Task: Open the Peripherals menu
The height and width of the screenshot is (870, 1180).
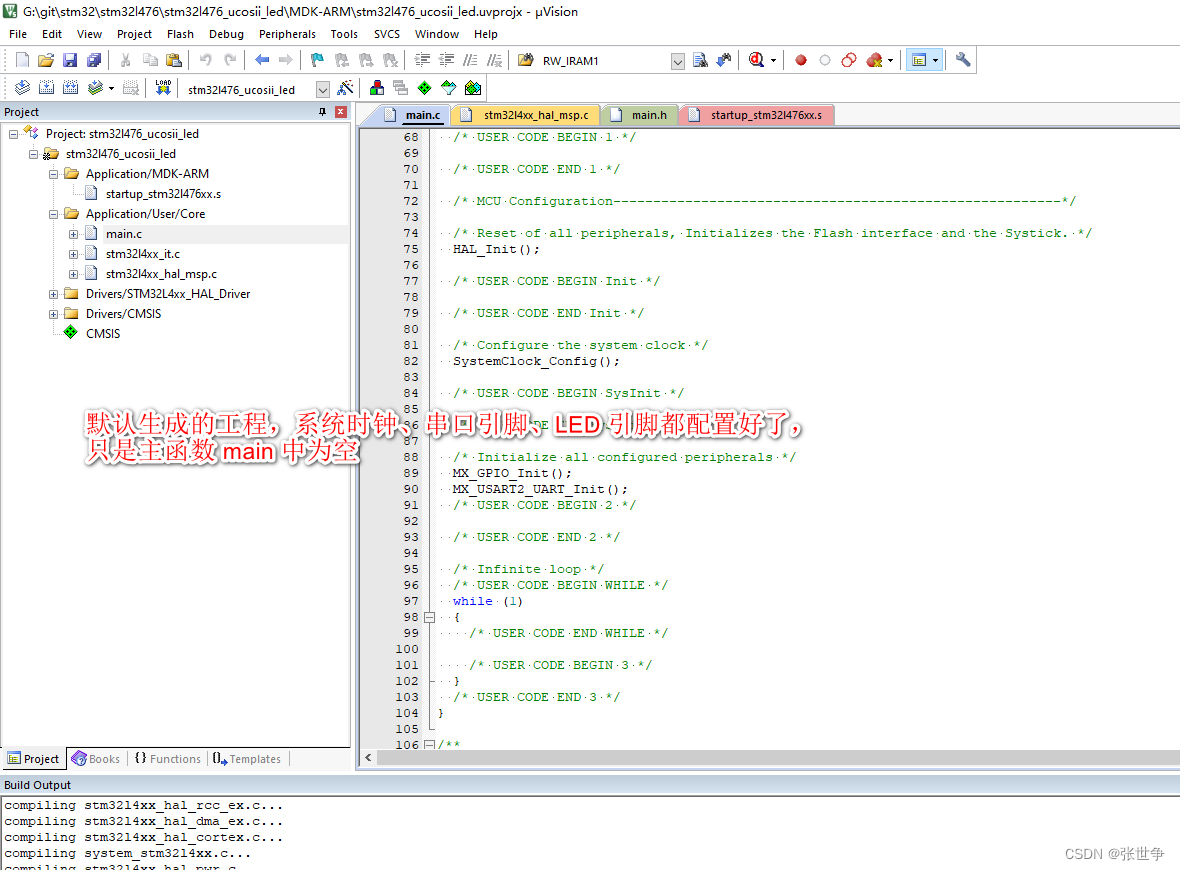Action: click(x=287, y=33)
